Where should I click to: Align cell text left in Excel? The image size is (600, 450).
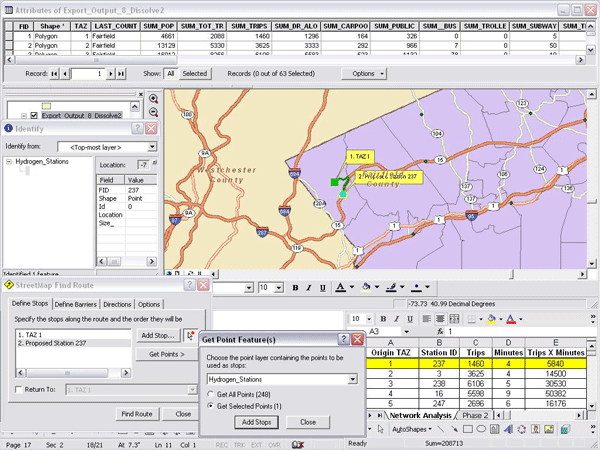pos(427,319)
